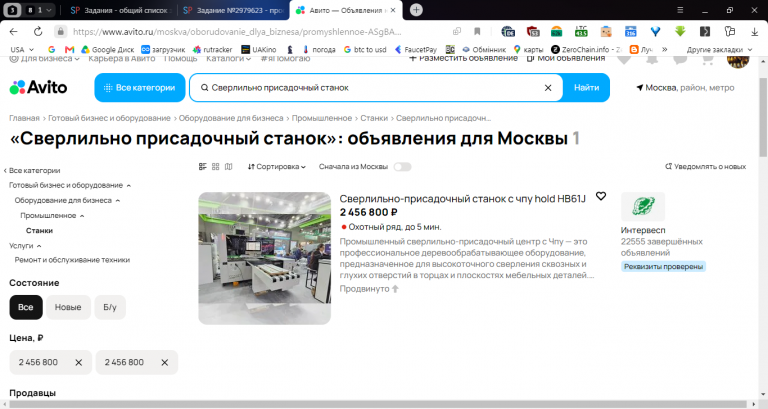Image resolution: width=768 pixels, height=409 pixels.
Task: Open the Сортировка dropdown
Action: (x=277, y=167)
